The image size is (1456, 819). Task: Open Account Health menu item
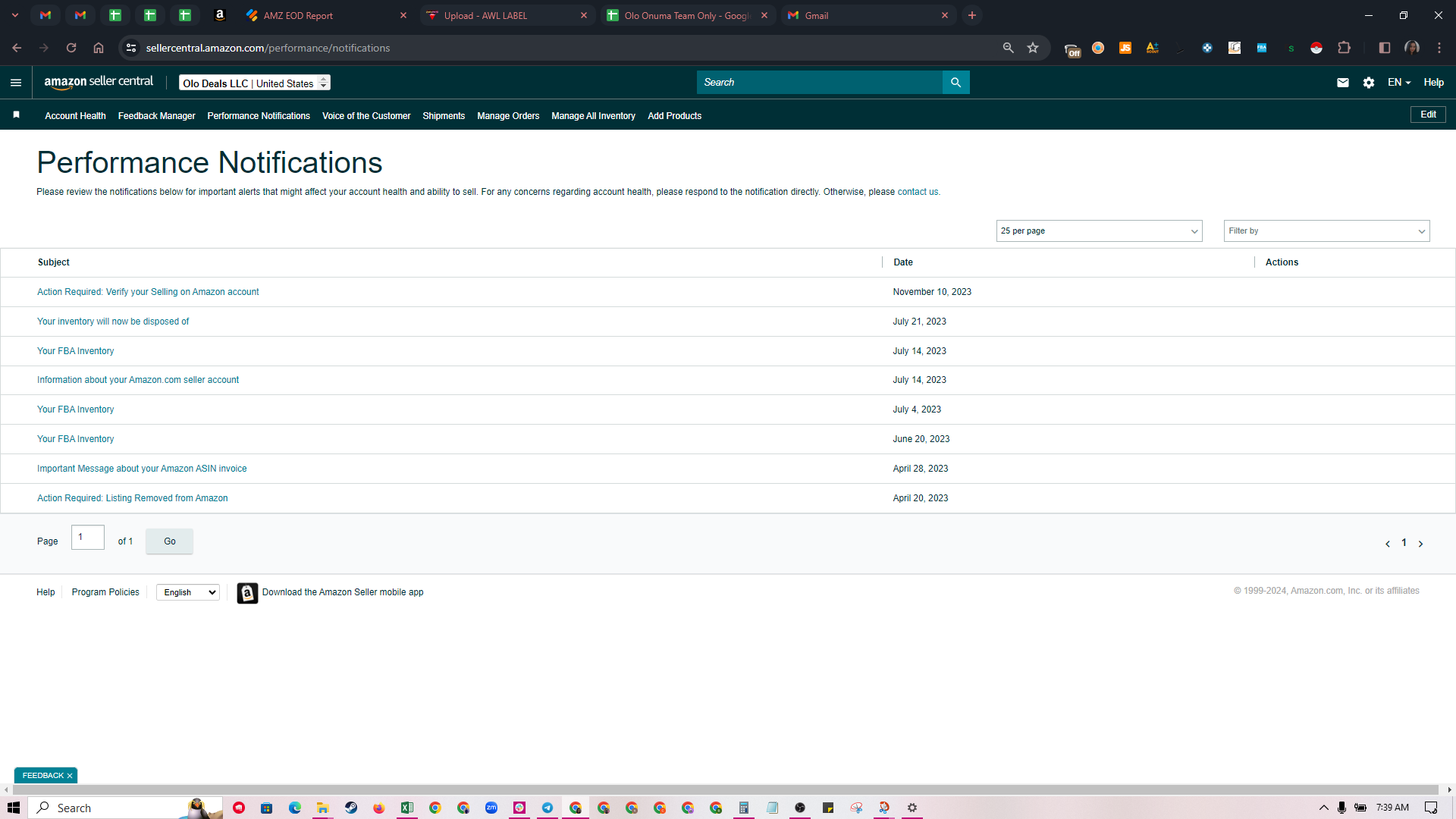point(75,116)
